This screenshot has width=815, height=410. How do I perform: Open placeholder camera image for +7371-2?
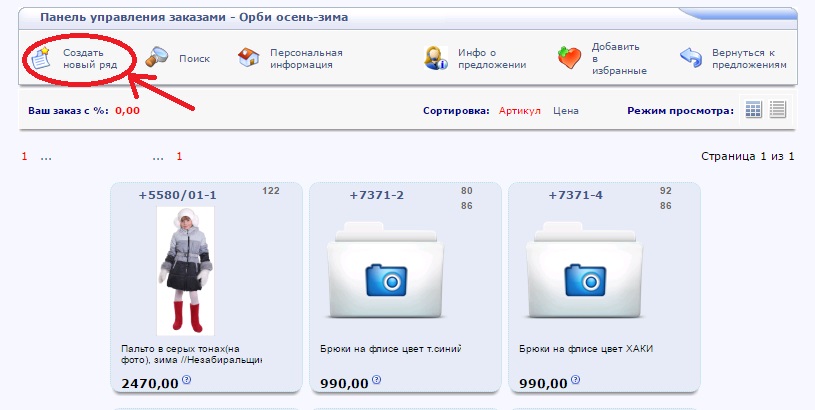click(385, 271)
